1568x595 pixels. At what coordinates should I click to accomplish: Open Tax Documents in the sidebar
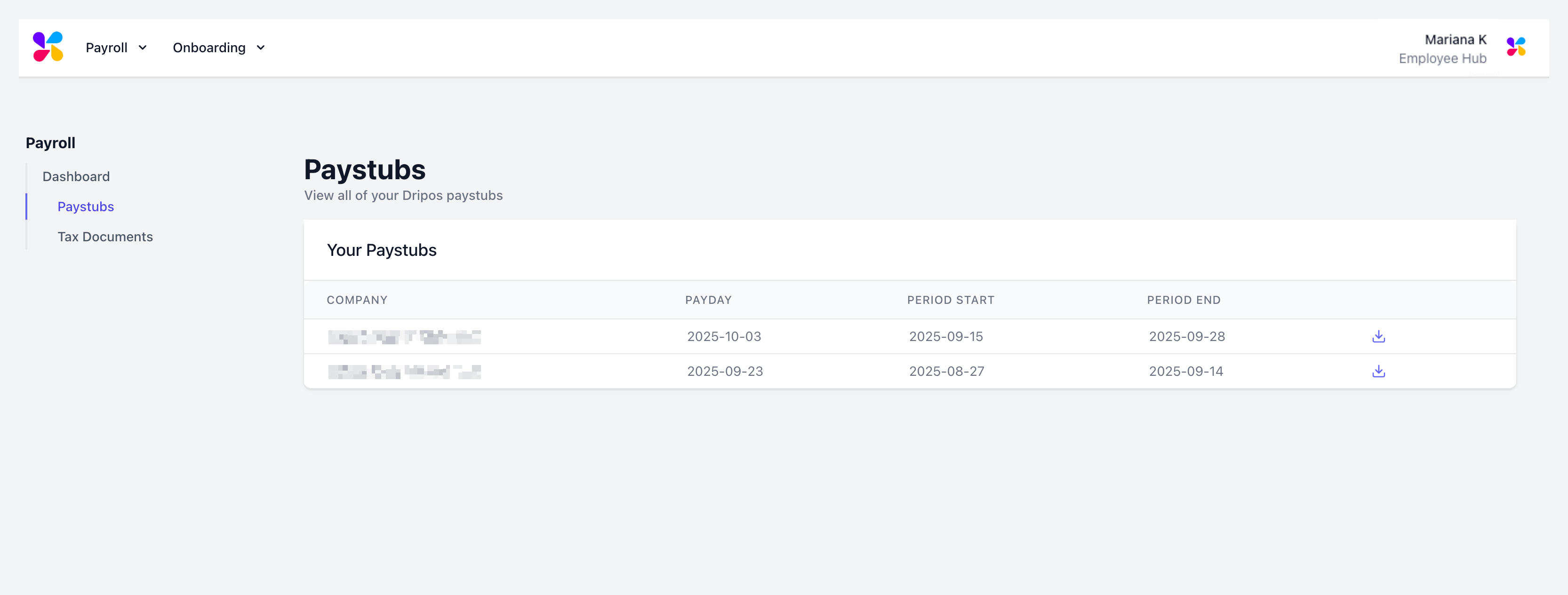[104, 237]
